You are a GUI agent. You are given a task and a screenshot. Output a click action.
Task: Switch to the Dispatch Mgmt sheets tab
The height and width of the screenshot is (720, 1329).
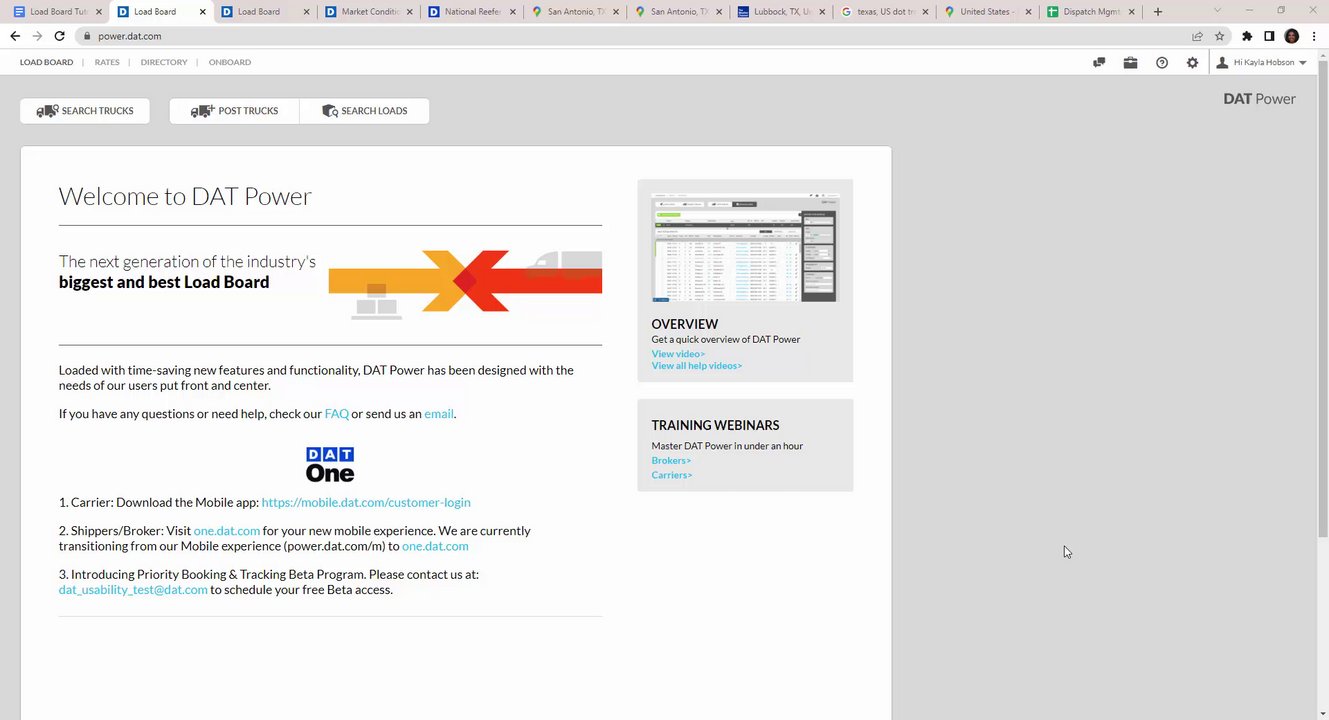[1091, 12]
